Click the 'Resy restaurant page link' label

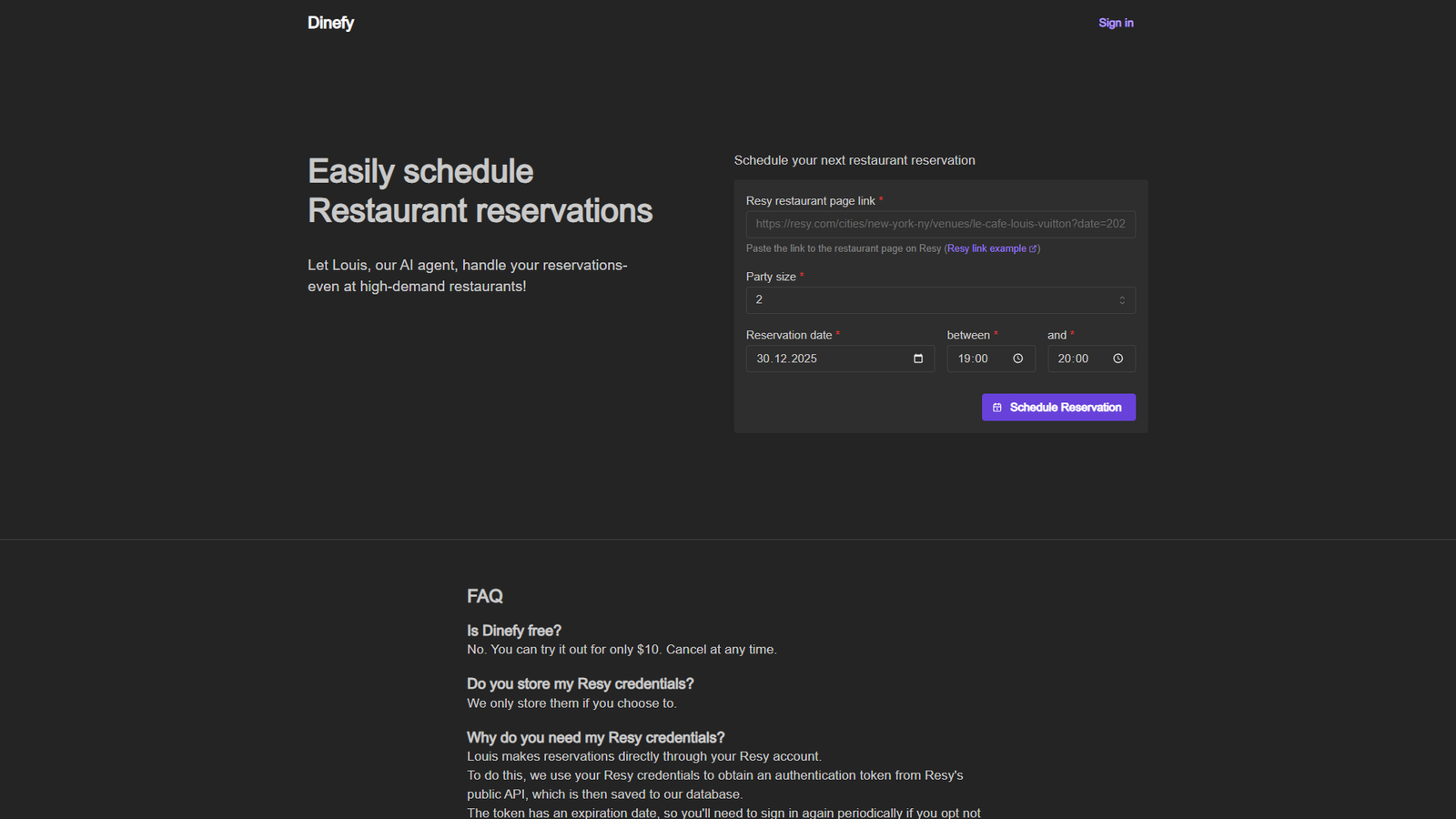pyautogui.click(x=811, y=201)
